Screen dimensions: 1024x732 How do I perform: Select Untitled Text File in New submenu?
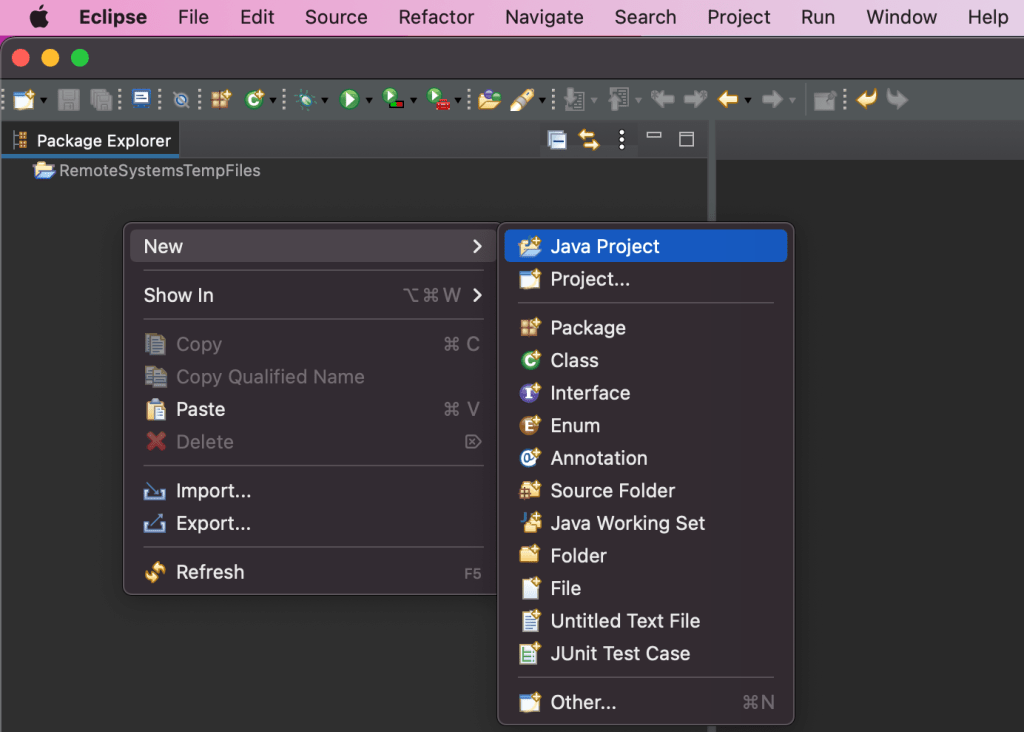(646, 621)
